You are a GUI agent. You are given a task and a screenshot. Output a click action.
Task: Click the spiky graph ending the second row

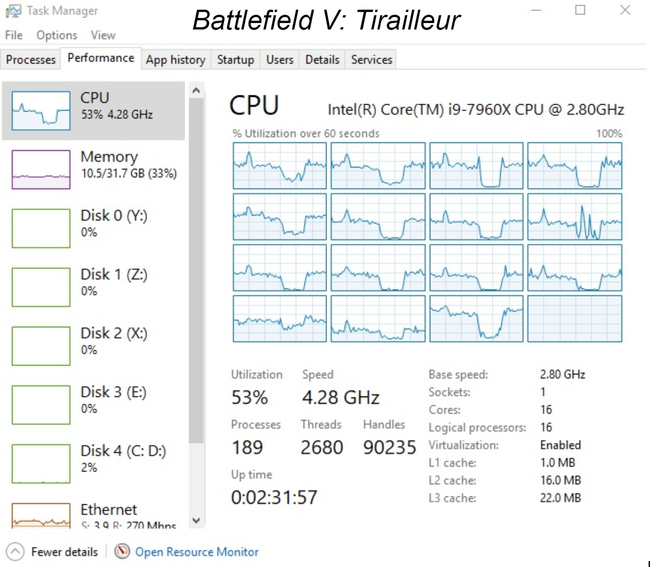point(575,217)
